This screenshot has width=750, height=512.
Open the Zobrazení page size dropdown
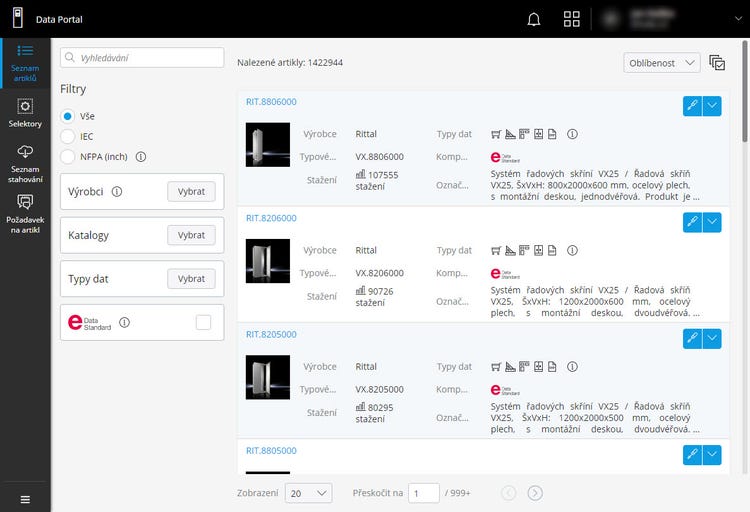tap(309, 493)
